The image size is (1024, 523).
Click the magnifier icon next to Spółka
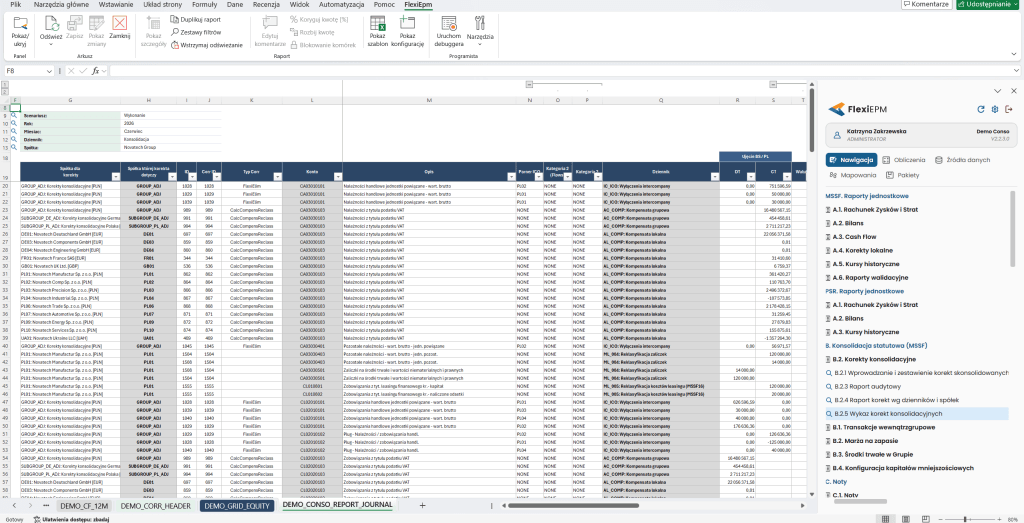click(x=14, y=147)
